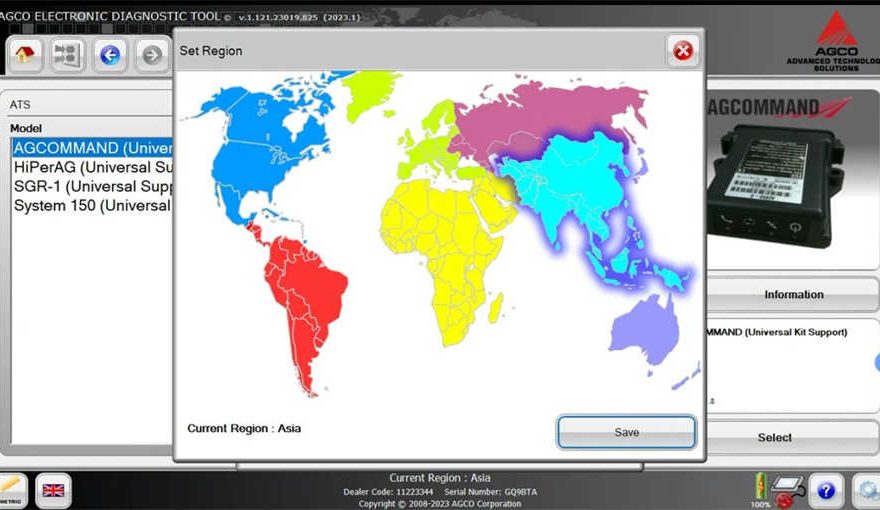Check the battery level indicator showing 100%
The image size is (880, 510).
click(x=760, y=487)
